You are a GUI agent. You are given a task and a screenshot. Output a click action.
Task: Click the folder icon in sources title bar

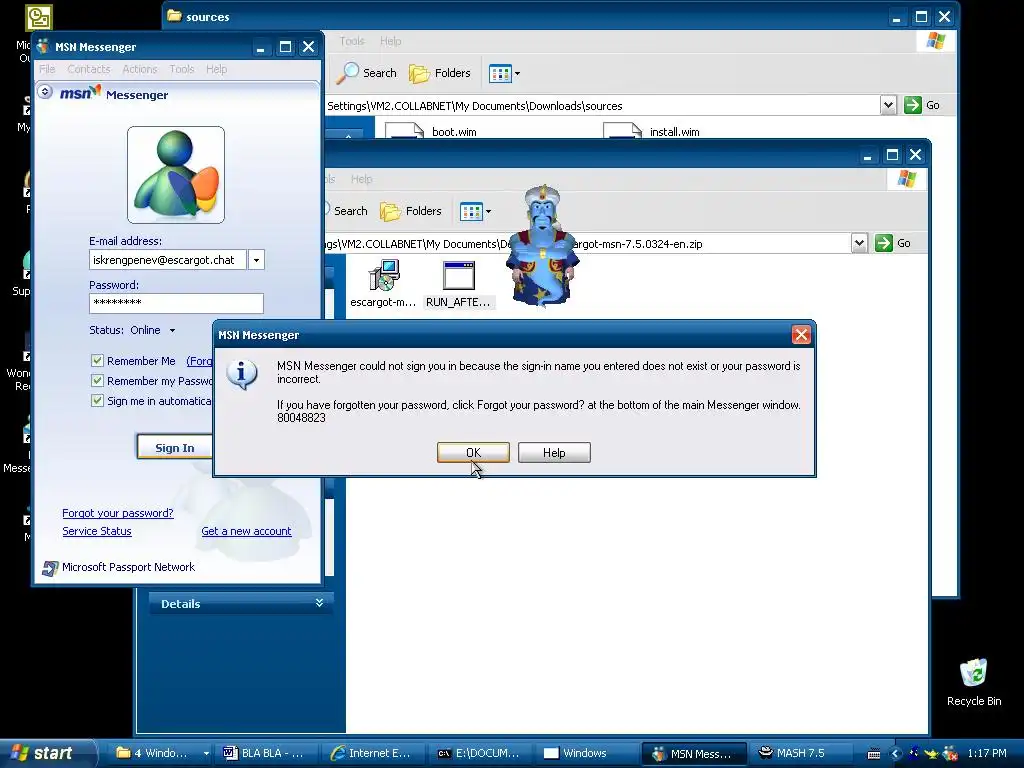click(174, 16)
